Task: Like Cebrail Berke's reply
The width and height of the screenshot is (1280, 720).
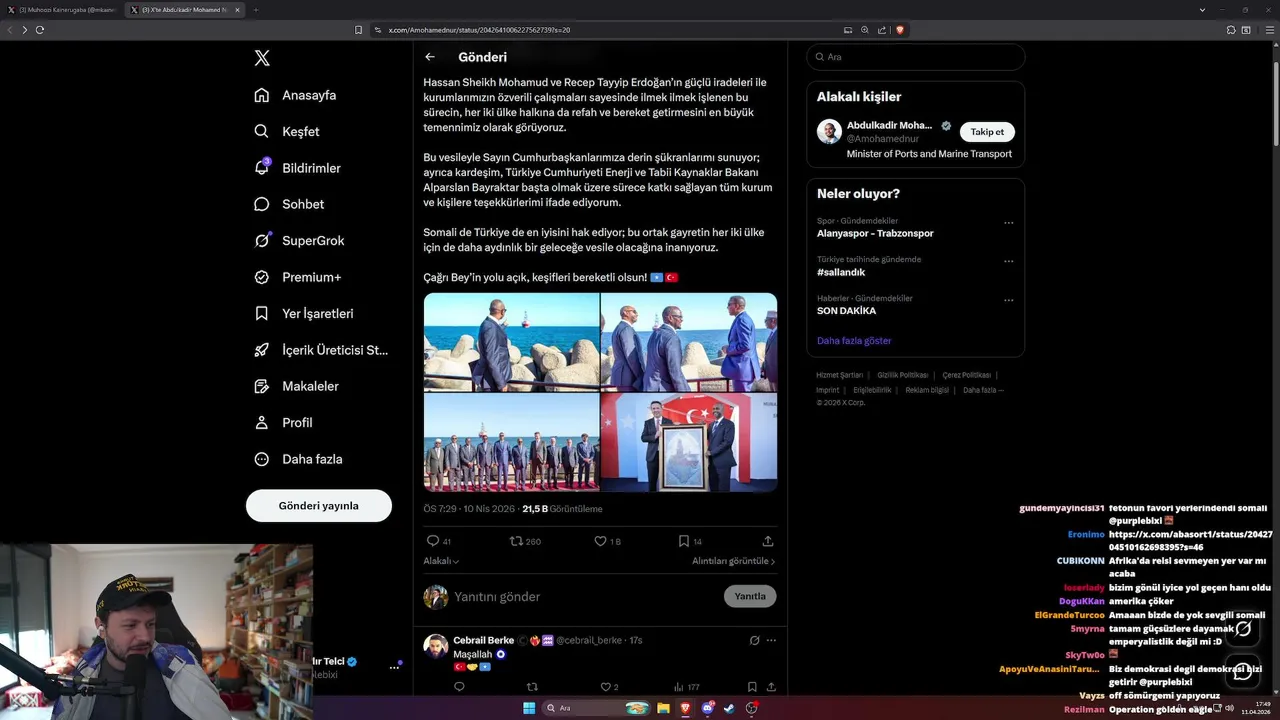Action: (x=605, y=687)
